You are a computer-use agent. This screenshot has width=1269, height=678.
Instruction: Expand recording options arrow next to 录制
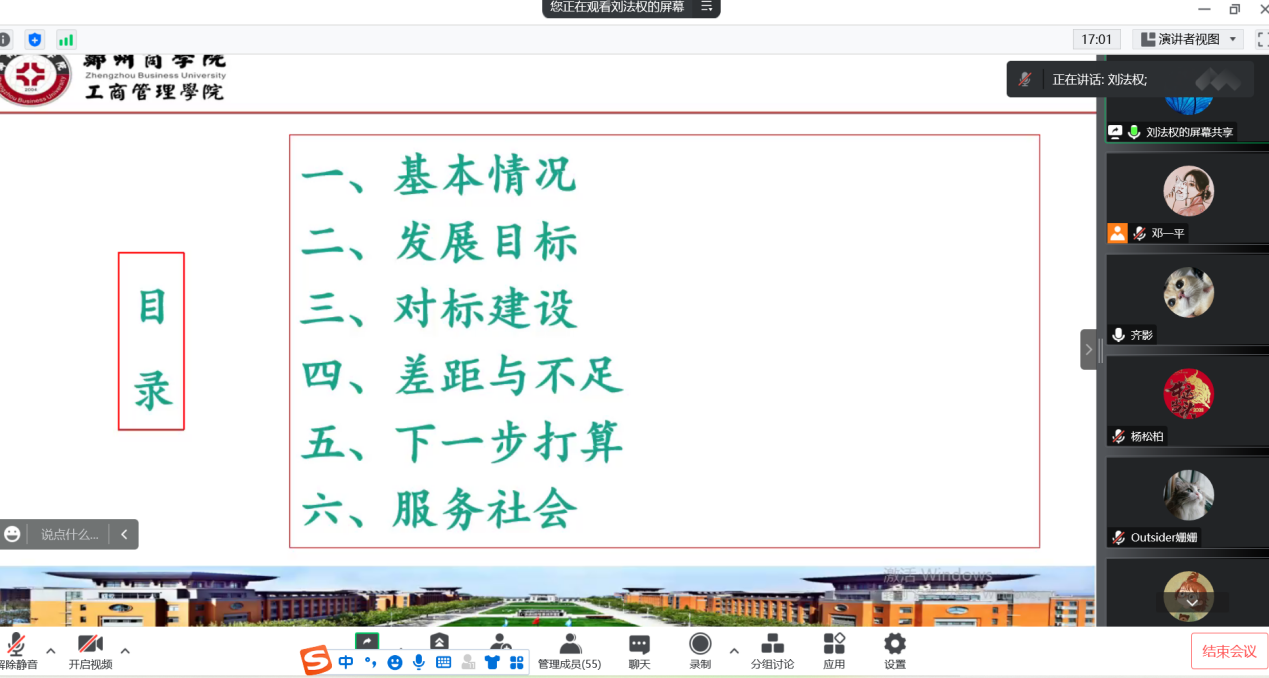click(x=734, y=651)
